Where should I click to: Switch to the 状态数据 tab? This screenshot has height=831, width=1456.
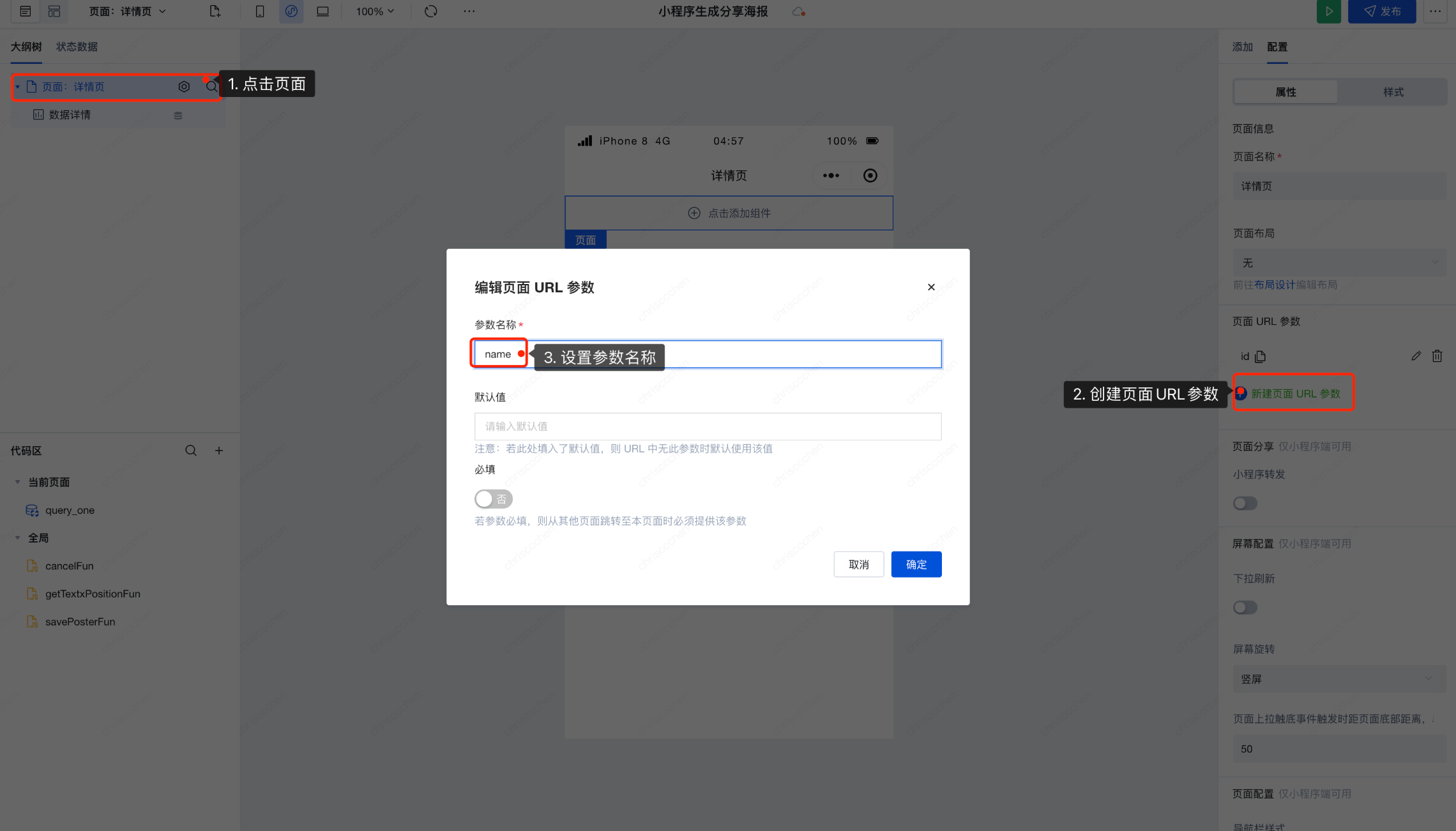point(77,47)
